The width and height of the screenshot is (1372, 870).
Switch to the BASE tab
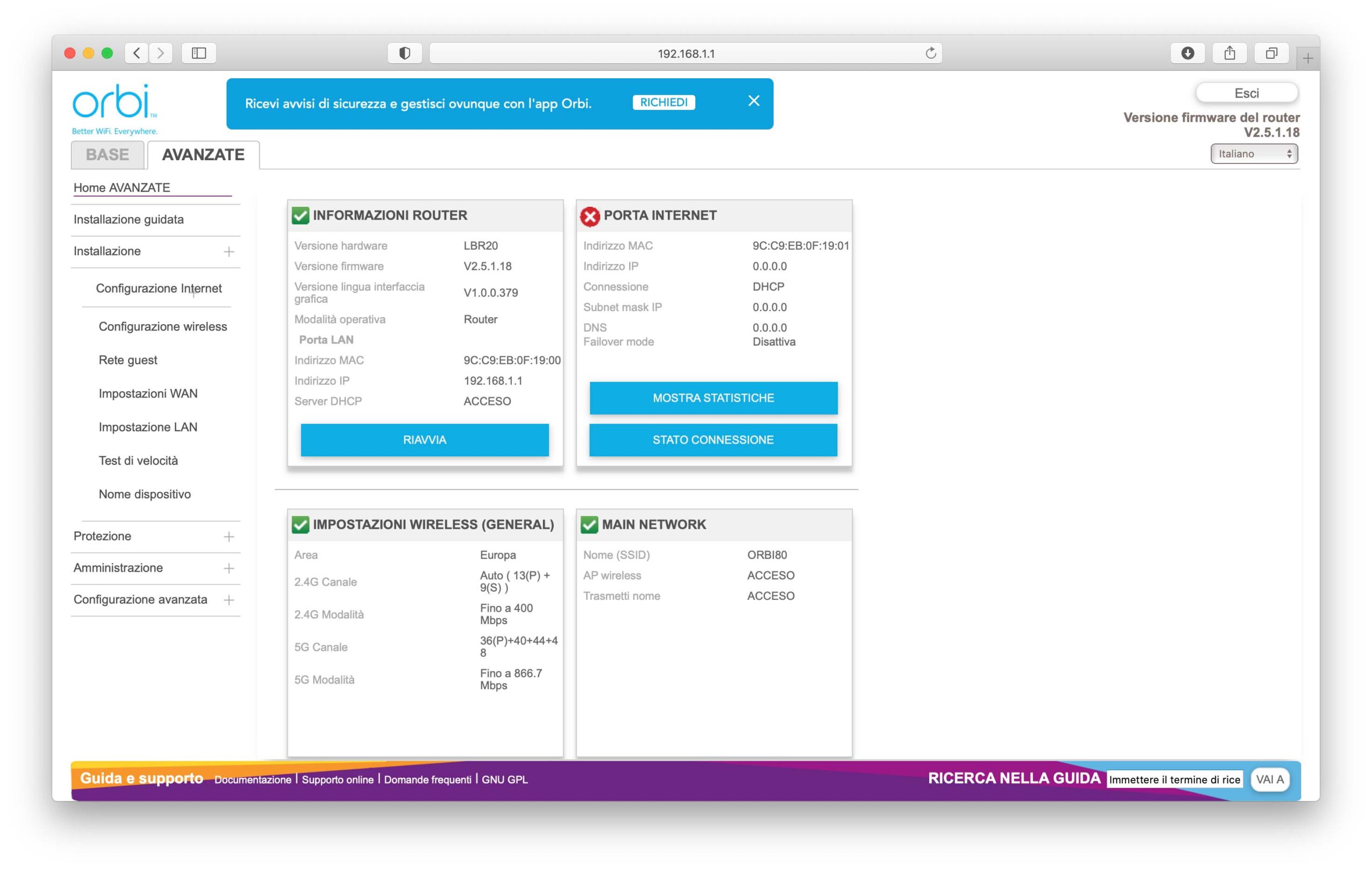point(107,155)
